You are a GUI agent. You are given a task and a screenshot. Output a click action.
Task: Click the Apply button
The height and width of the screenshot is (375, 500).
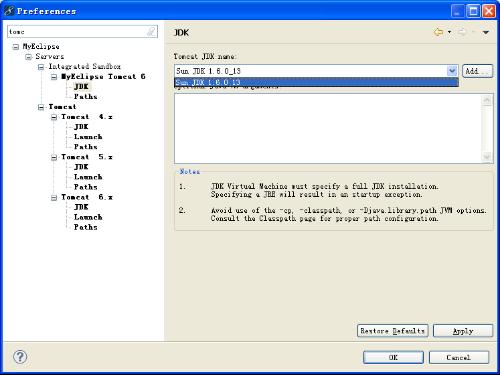(x=463, y=331)
